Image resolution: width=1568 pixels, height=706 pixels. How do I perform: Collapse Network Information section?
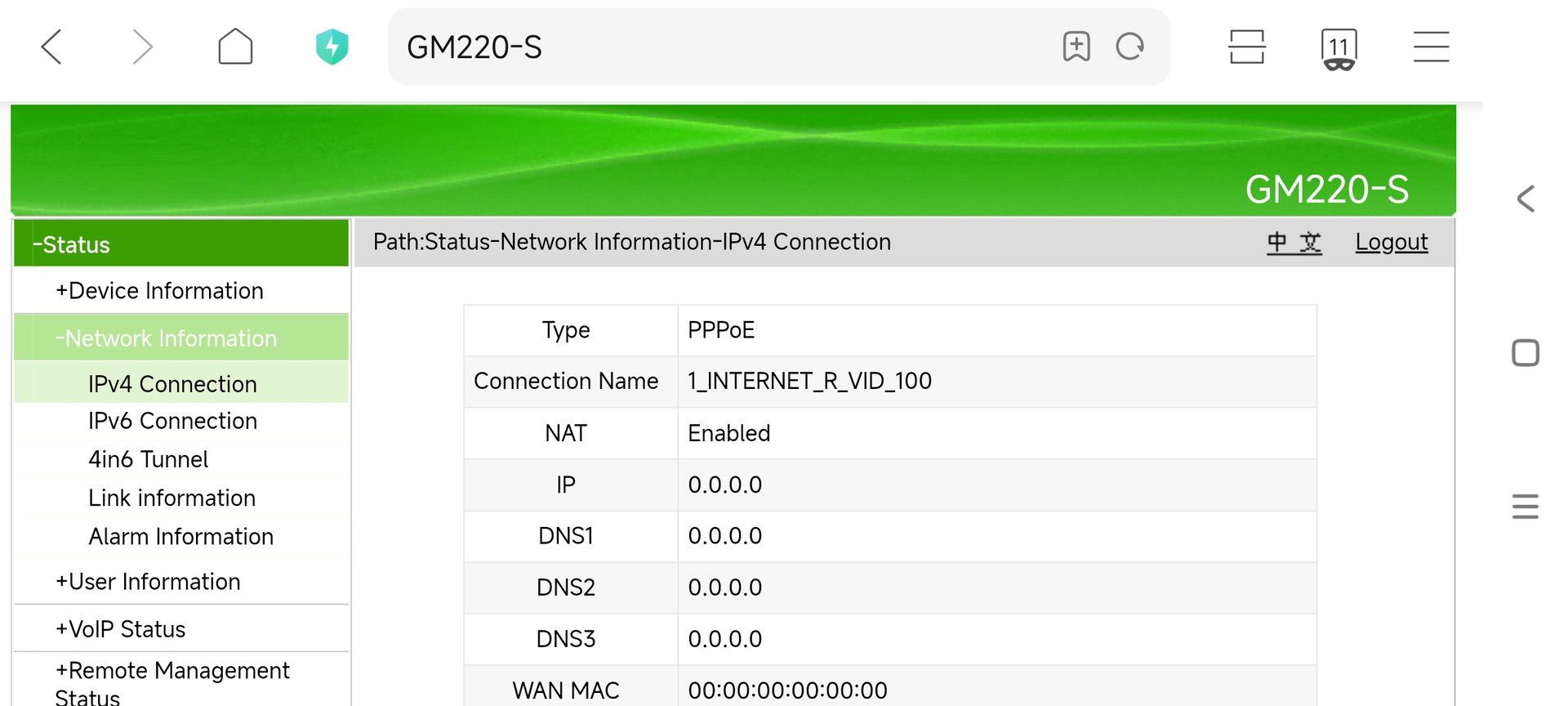click(x=181, y=337)
